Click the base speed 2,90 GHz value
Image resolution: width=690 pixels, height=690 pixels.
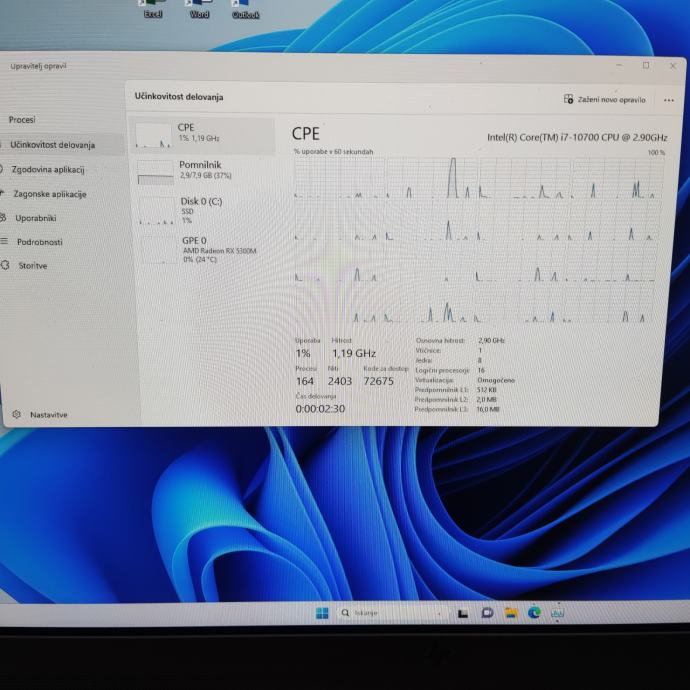491,341
